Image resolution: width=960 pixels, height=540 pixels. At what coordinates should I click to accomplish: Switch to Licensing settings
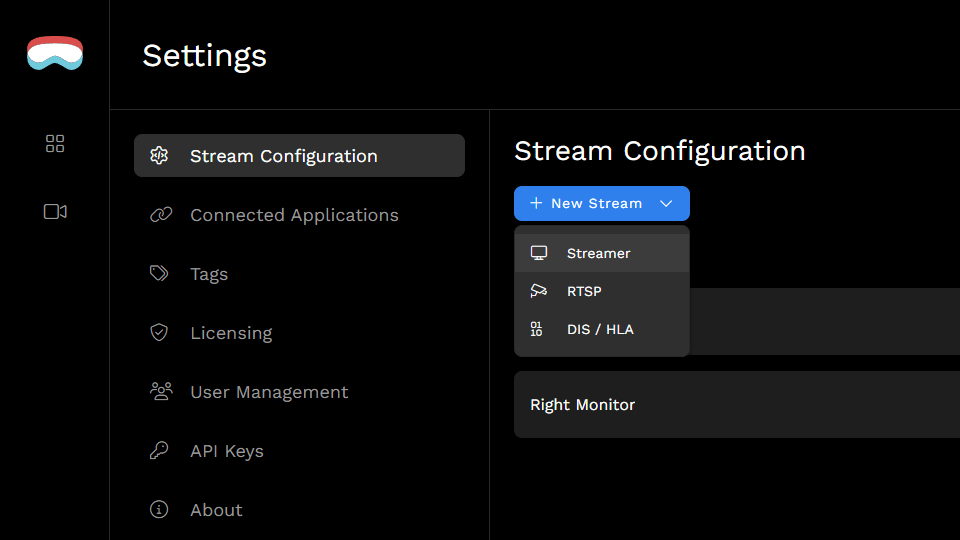click(x=299, y=332)
